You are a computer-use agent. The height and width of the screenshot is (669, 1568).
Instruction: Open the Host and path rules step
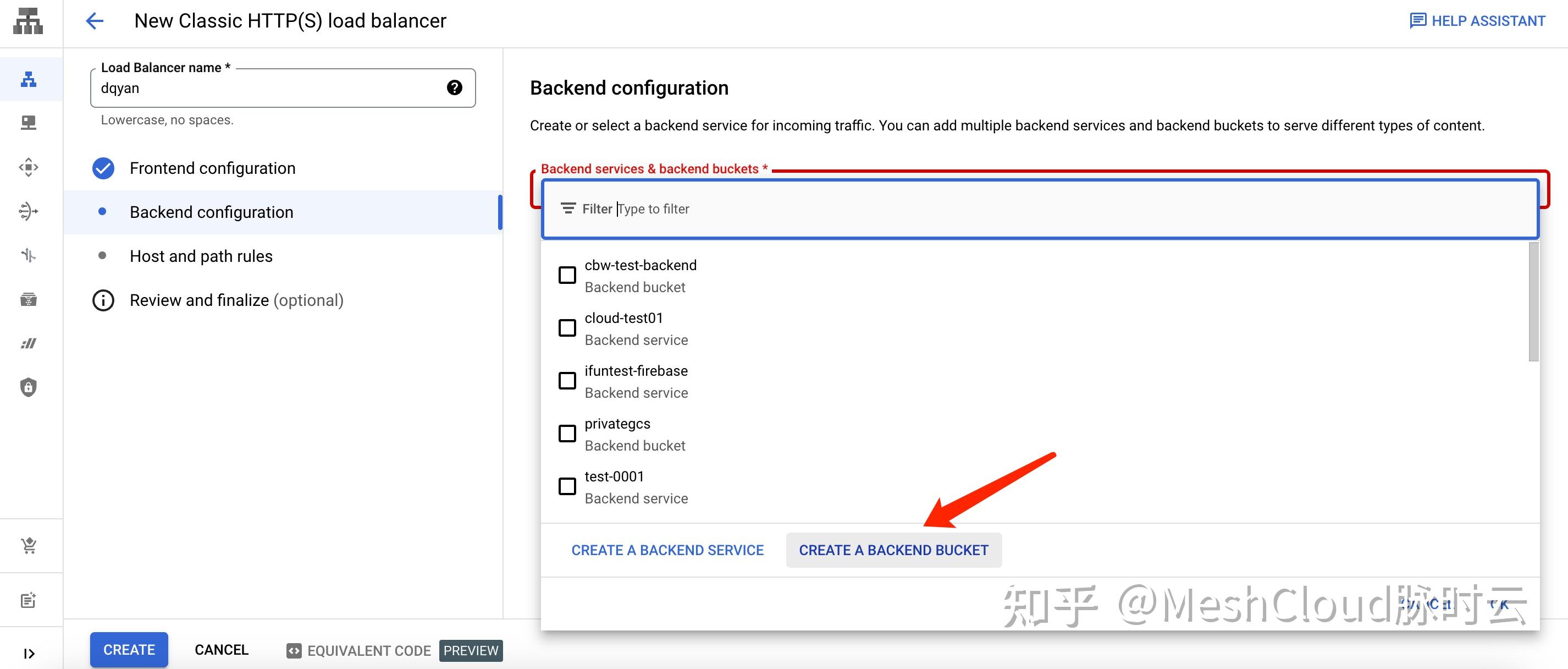pyautogui.click(x=201, y=256)
